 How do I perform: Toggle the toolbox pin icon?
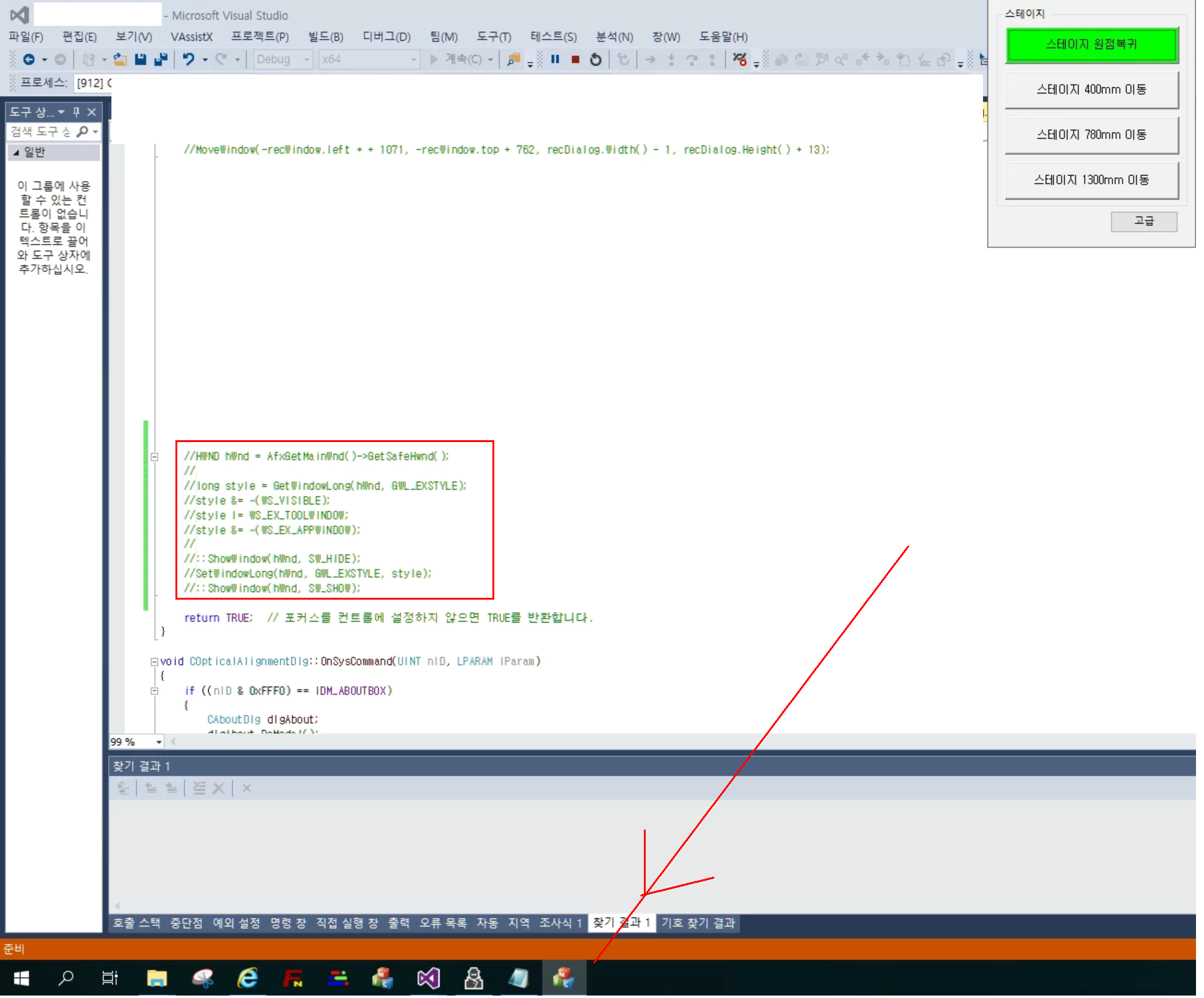(x=76, y=111)
